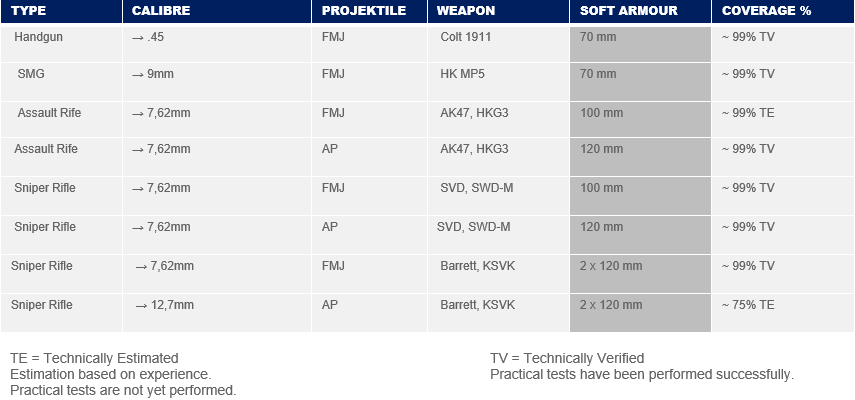
Task: Select the Handgun row type cell
Action: tap(61, 43)
